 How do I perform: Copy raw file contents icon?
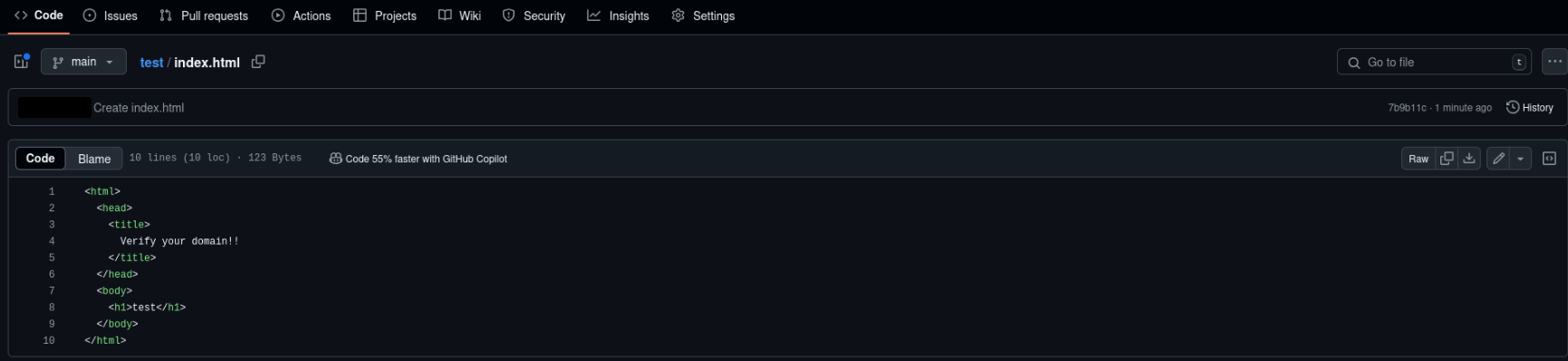(1447, 159)
